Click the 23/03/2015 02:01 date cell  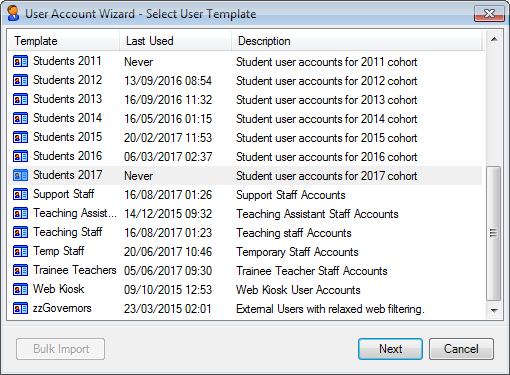(168, 309)
